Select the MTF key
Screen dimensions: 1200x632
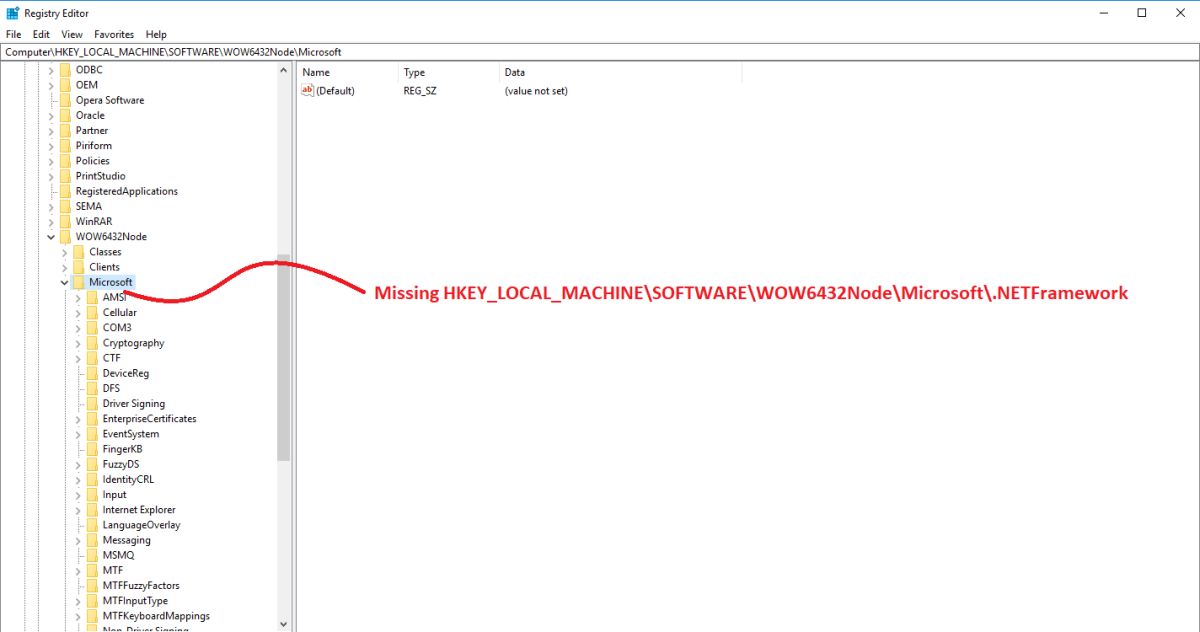(x=112, y=570)
